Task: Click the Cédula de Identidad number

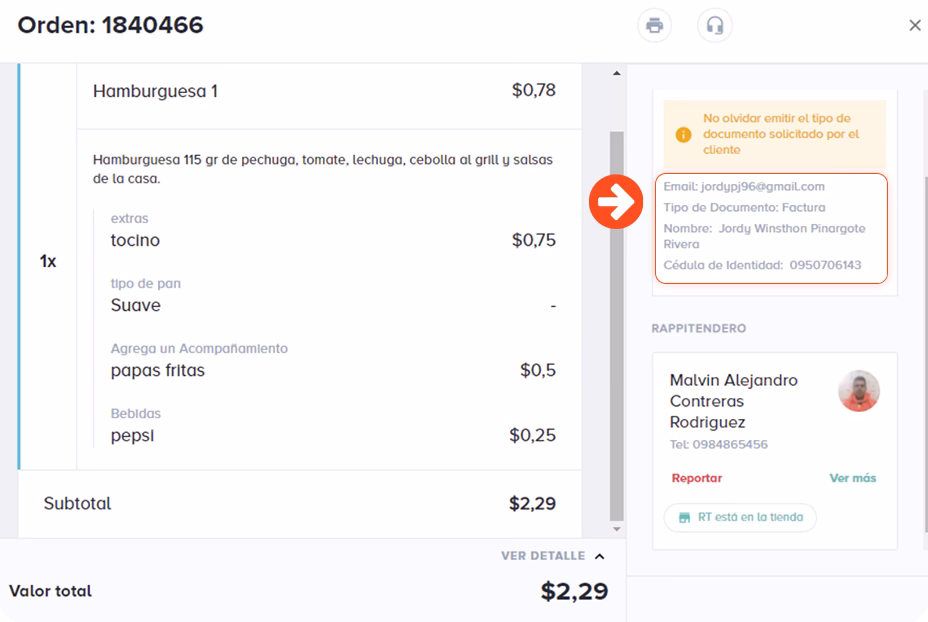Action: (824, 265)
